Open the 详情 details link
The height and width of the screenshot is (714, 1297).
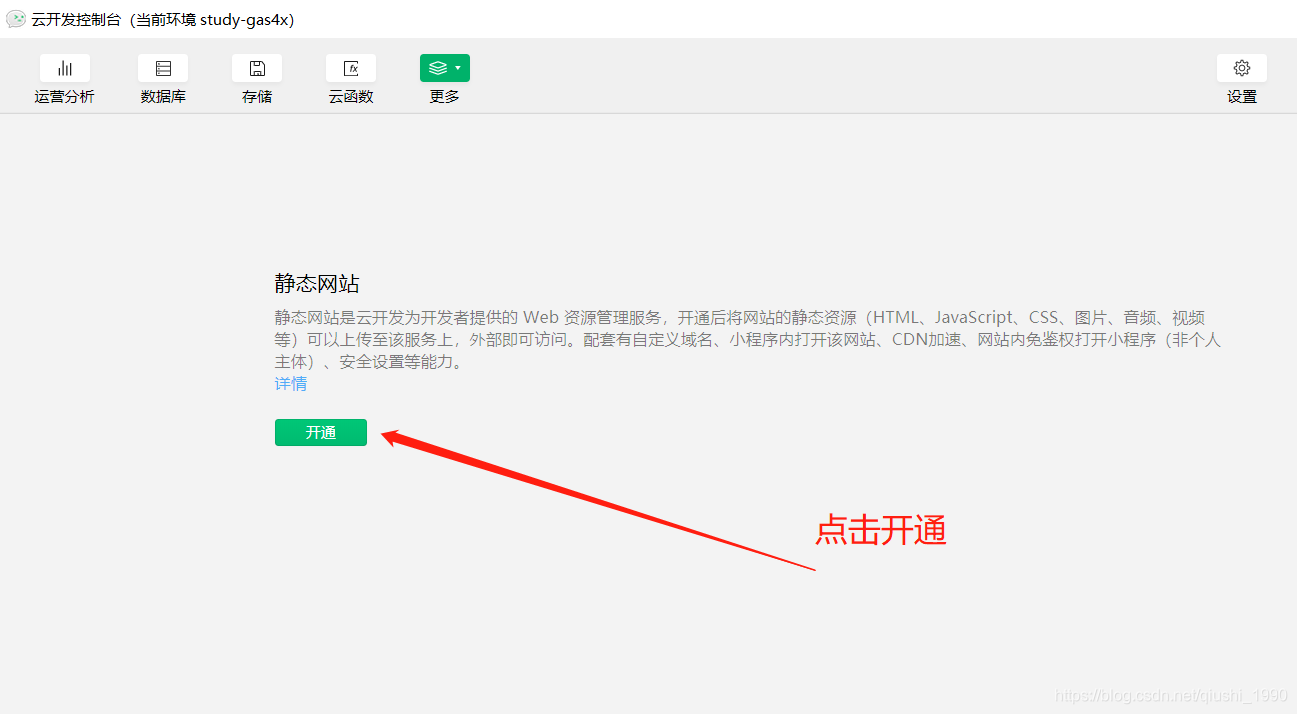[x=291, y=384]
